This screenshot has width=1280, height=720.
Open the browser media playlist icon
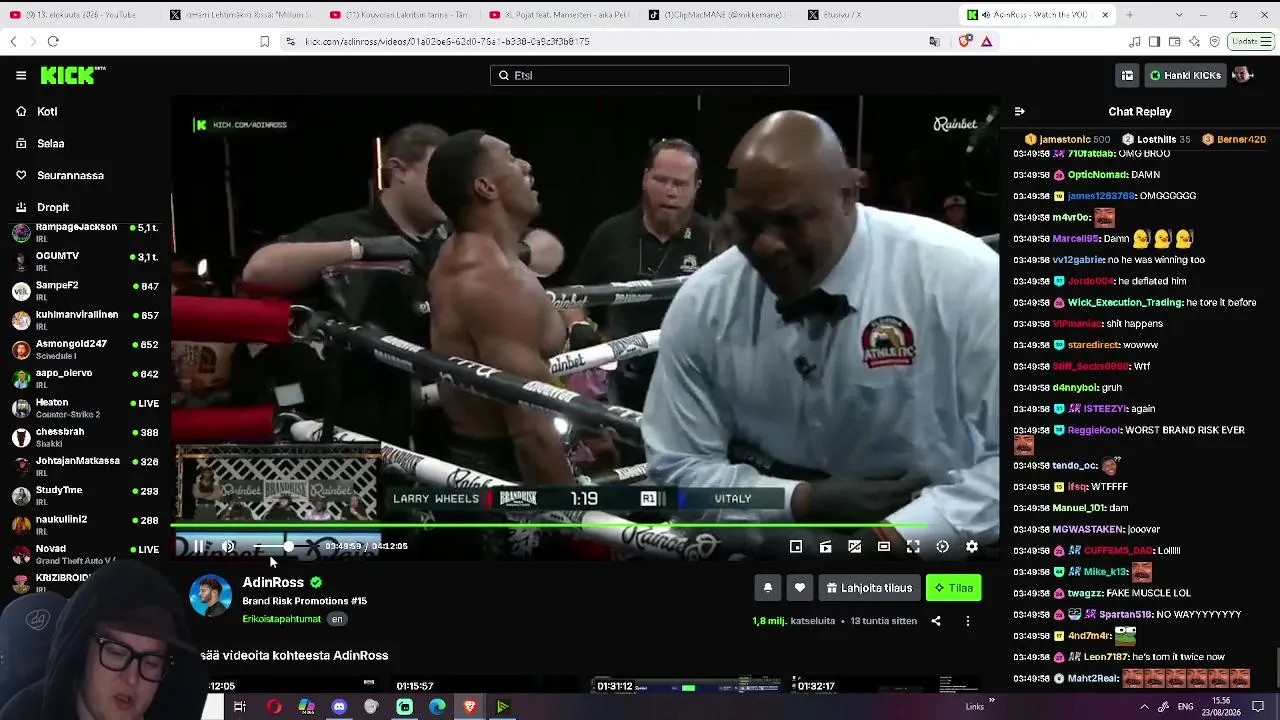tap(1134, 41)
